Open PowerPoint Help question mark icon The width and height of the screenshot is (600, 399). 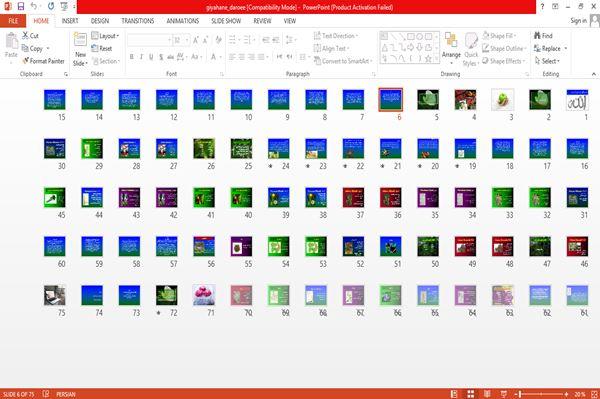(542, 7)
